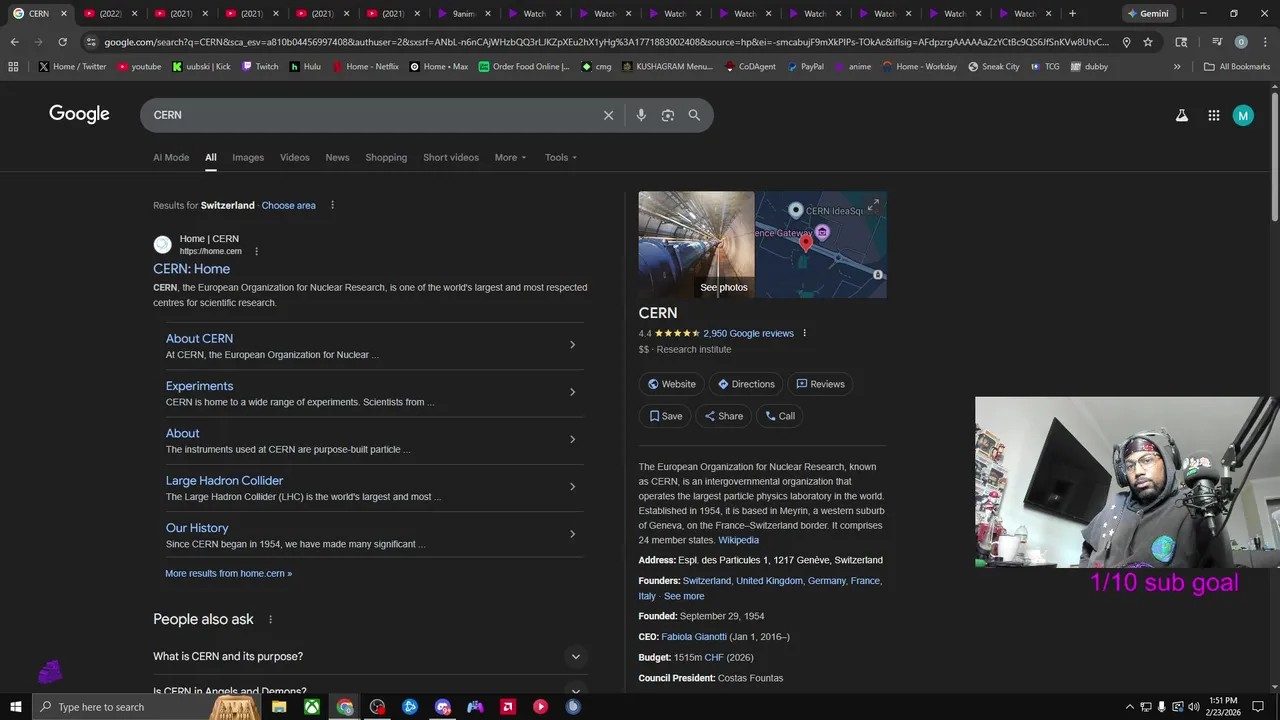
Task: View site information in the address bar
Action: point(91,42)
